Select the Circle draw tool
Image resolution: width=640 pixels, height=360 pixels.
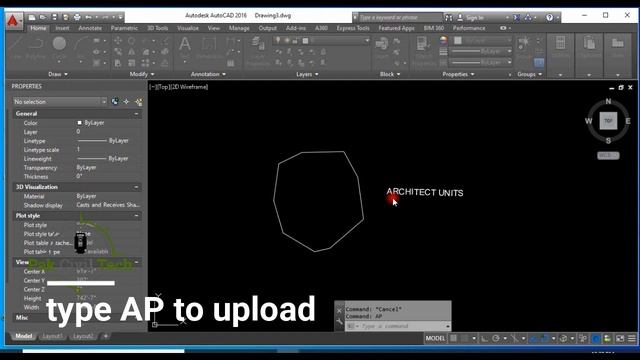[x=59, y=44]
